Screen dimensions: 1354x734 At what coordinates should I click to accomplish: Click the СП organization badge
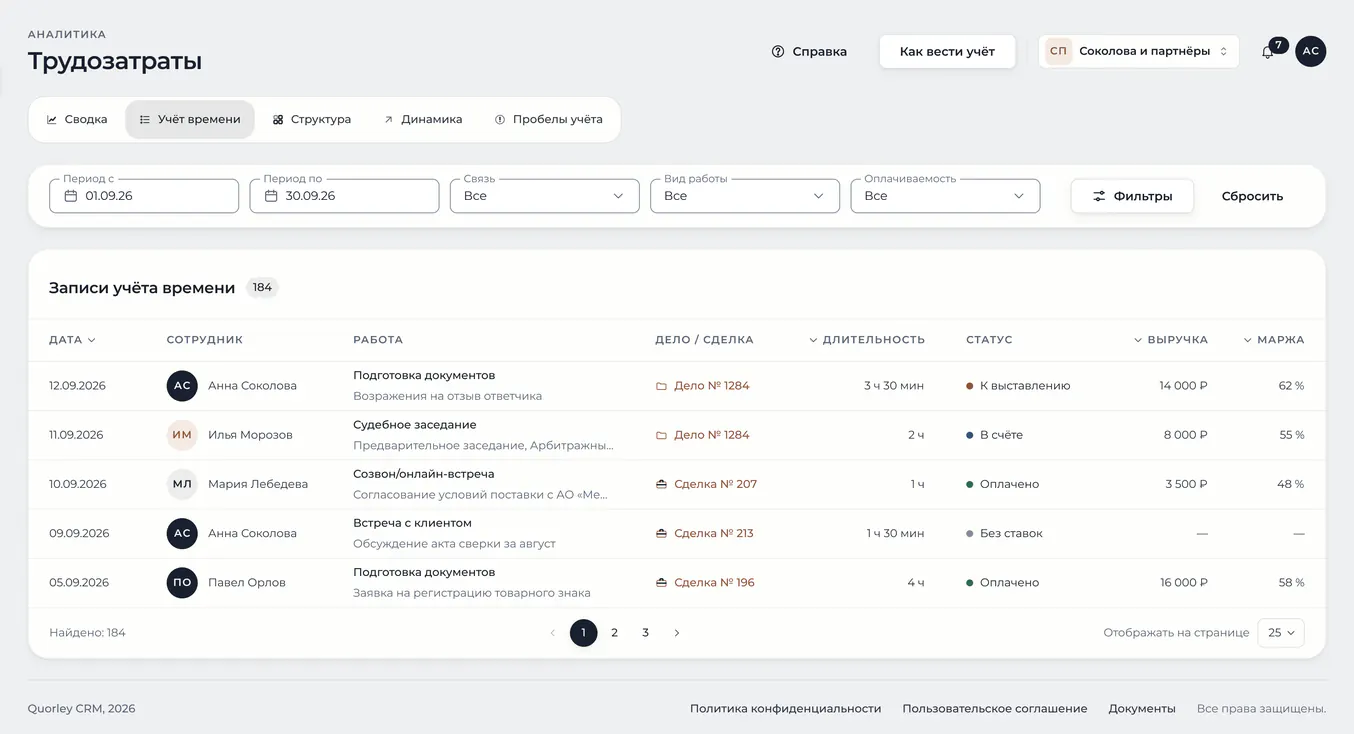1058,51
